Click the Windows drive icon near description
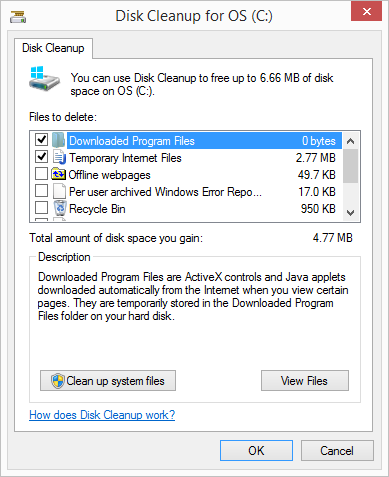This screenshot has height=477, width=389. (44, 79)
